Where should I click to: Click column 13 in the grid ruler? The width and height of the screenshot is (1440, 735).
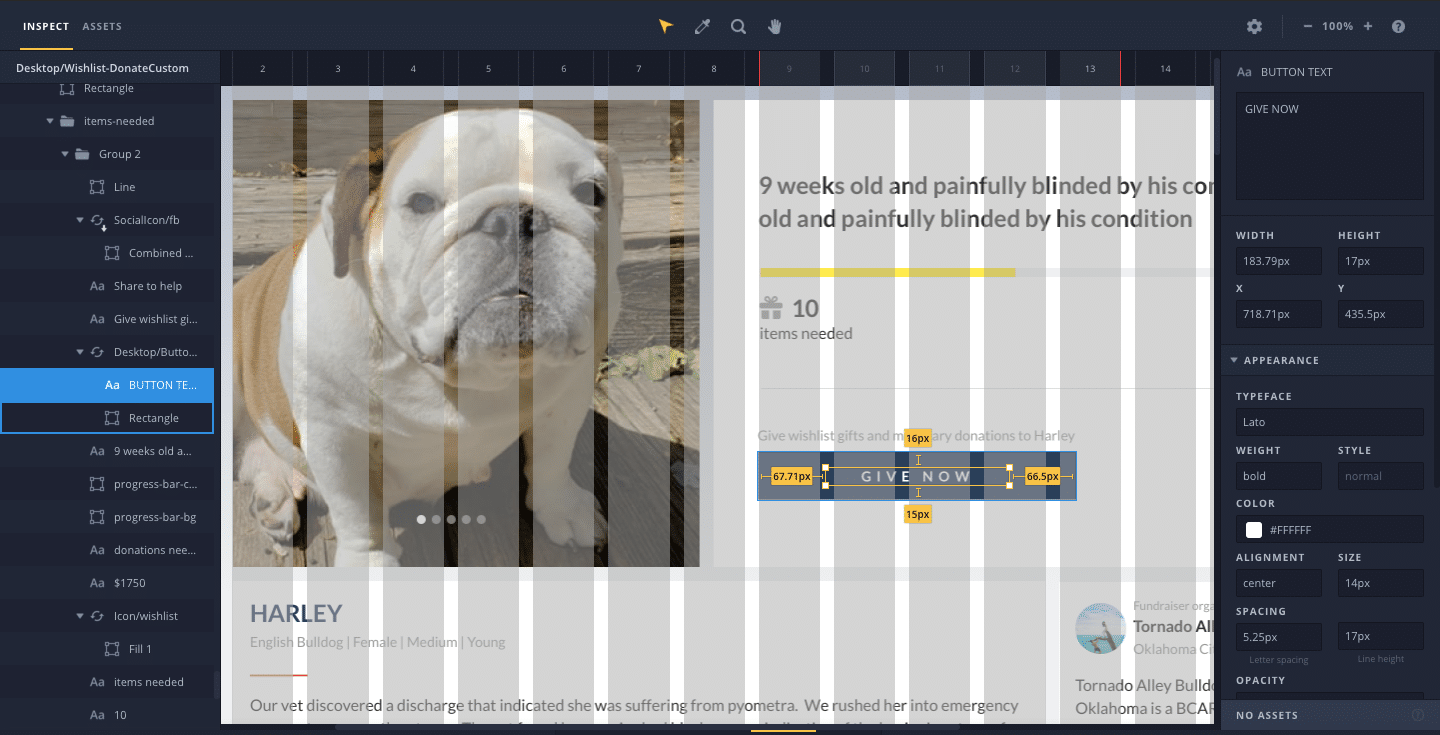[1090, 69]
